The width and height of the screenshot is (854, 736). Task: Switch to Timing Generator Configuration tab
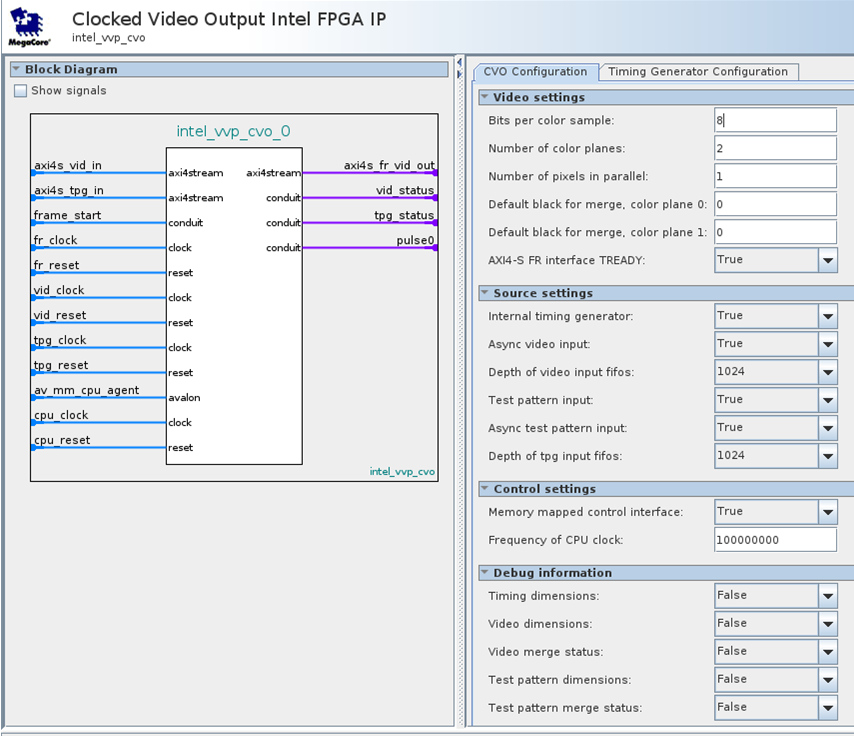(698, 72)
